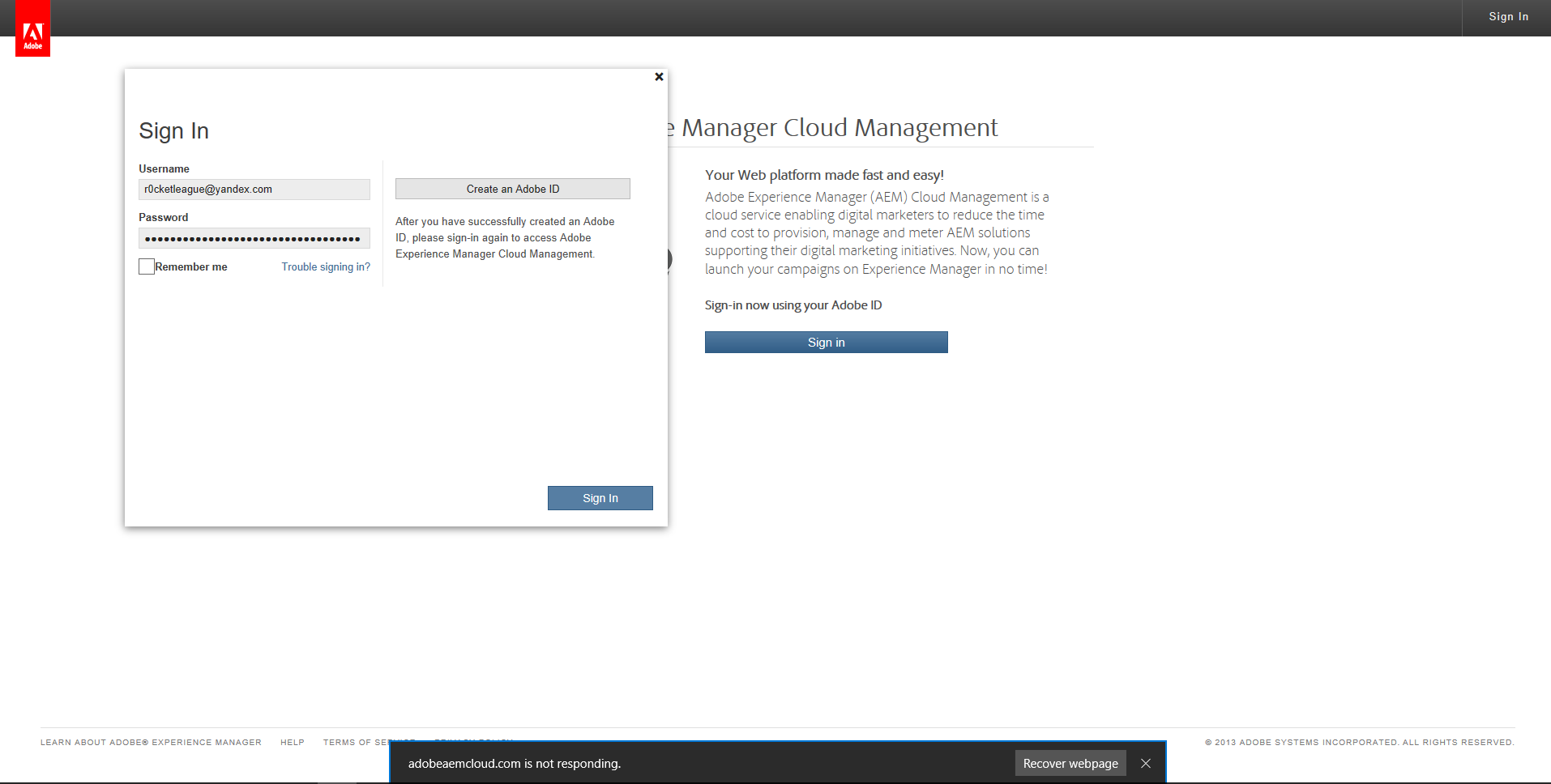Open Learn About Adobe Experience Manager link

[151, 742]
